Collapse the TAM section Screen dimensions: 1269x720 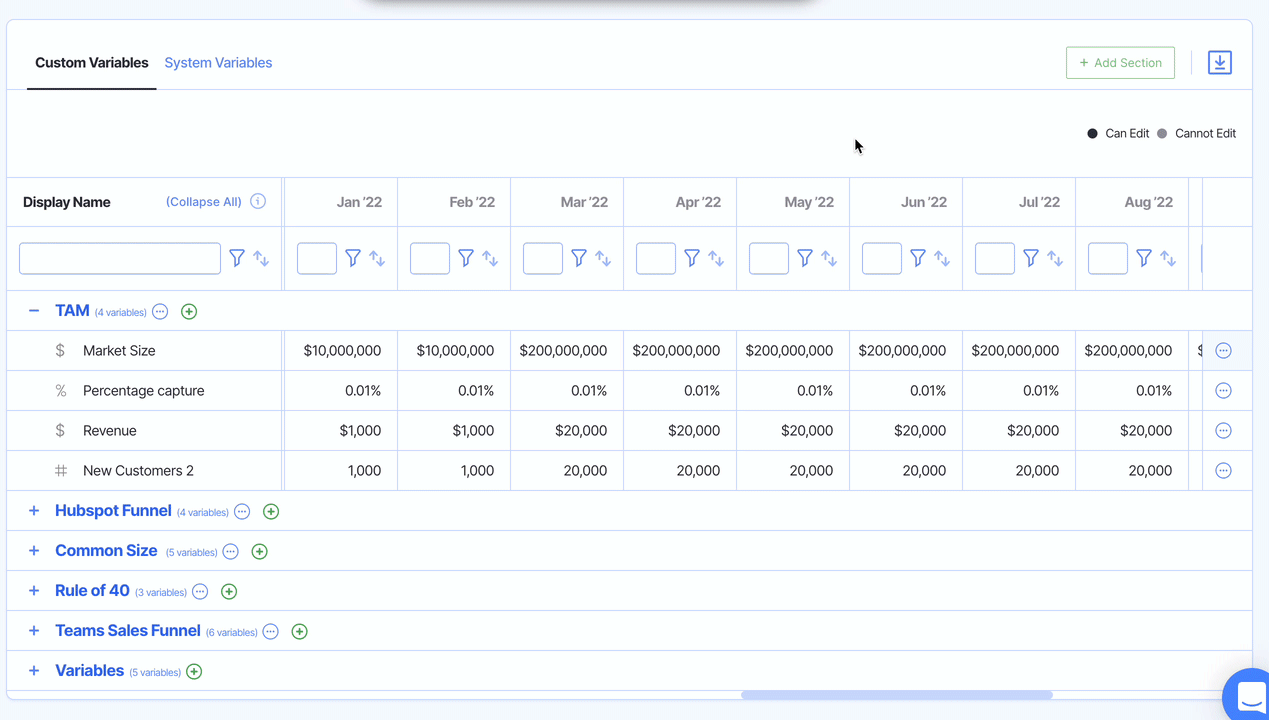coord(34,311)
